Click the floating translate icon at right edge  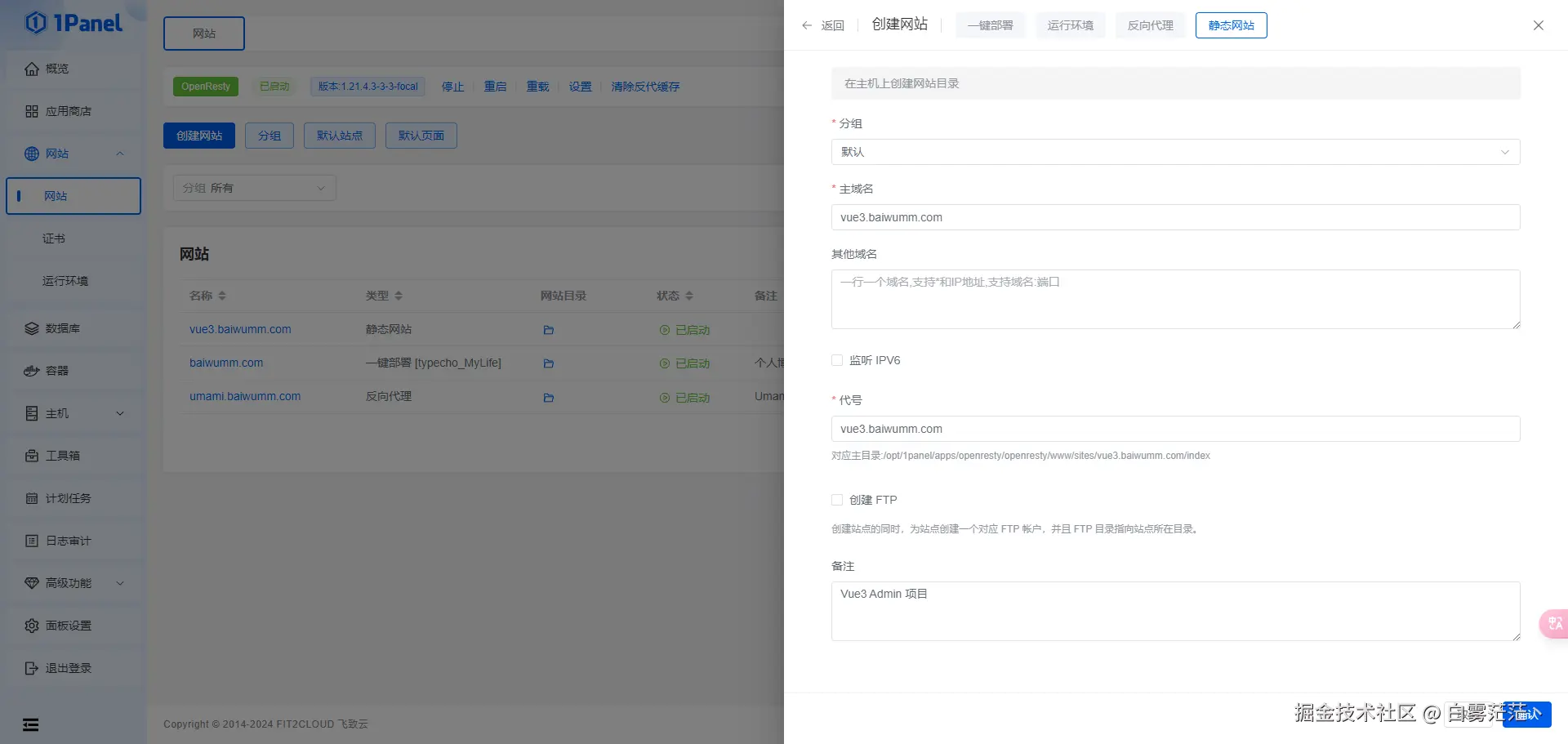[1554, 624]
